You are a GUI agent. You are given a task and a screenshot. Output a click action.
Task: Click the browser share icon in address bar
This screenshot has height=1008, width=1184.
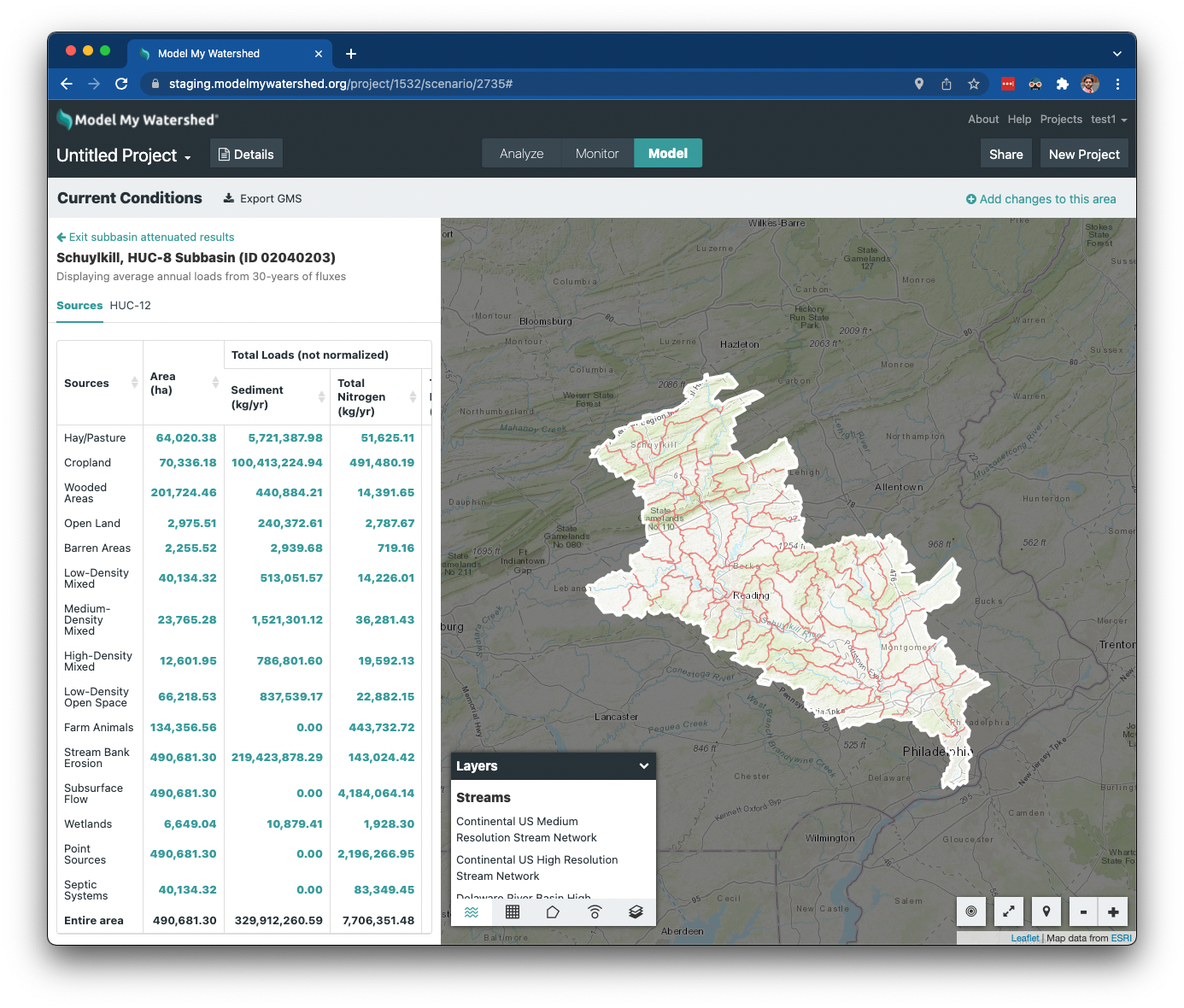pyautogui.click(x=947, y=84)
